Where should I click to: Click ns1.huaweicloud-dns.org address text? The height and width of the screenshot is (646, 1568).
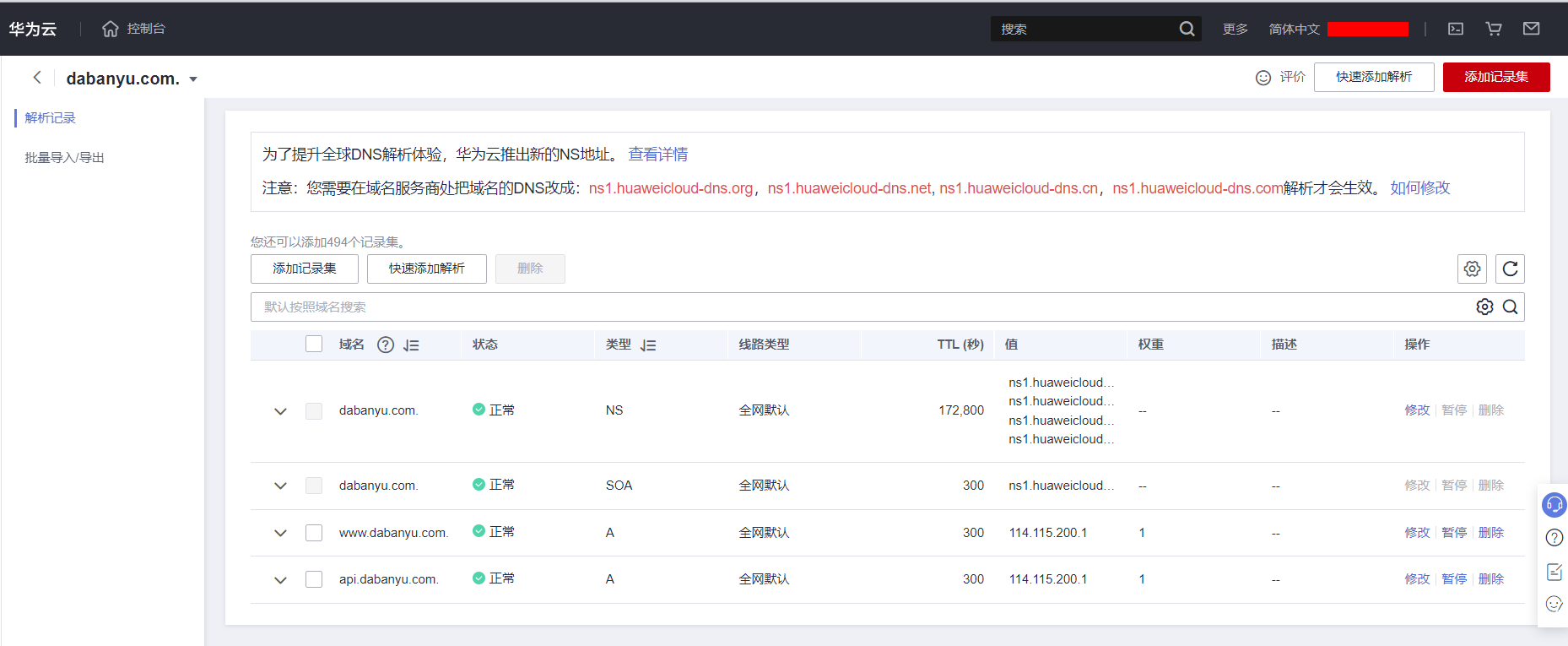point(671,188)
